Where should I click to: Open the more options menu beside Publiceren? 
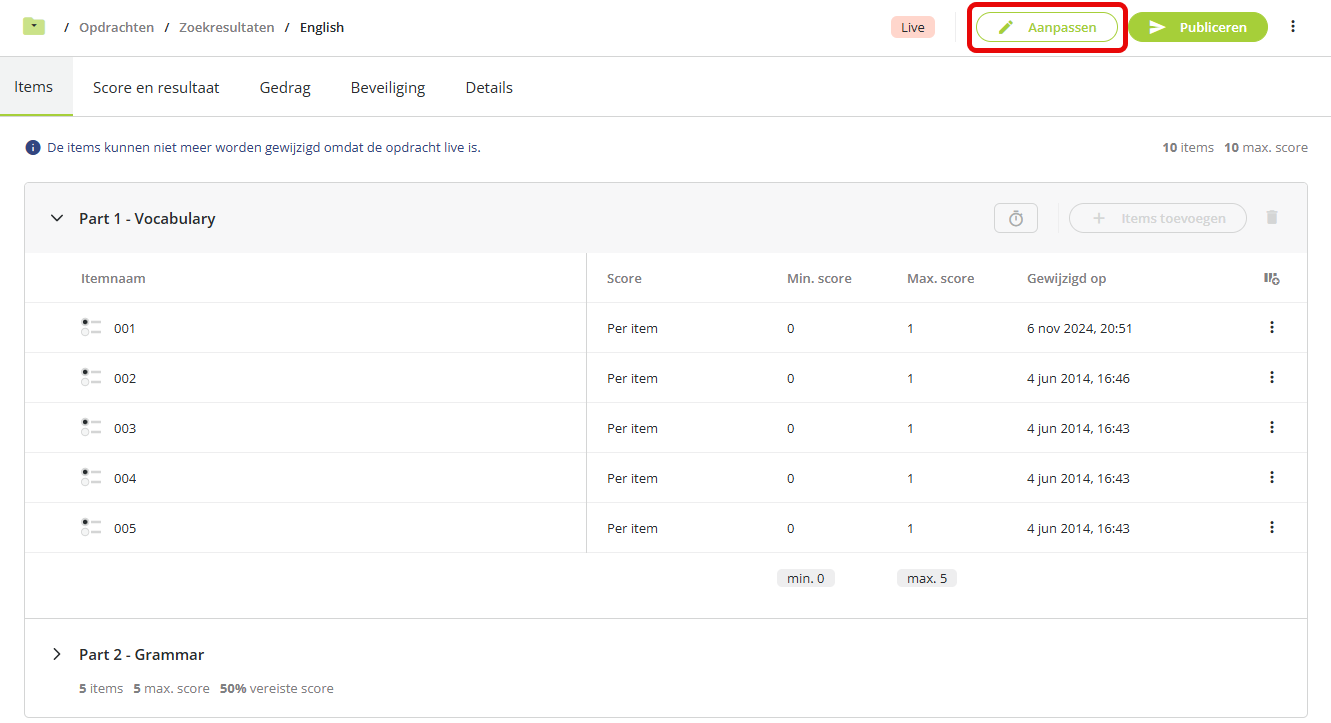1293,27
